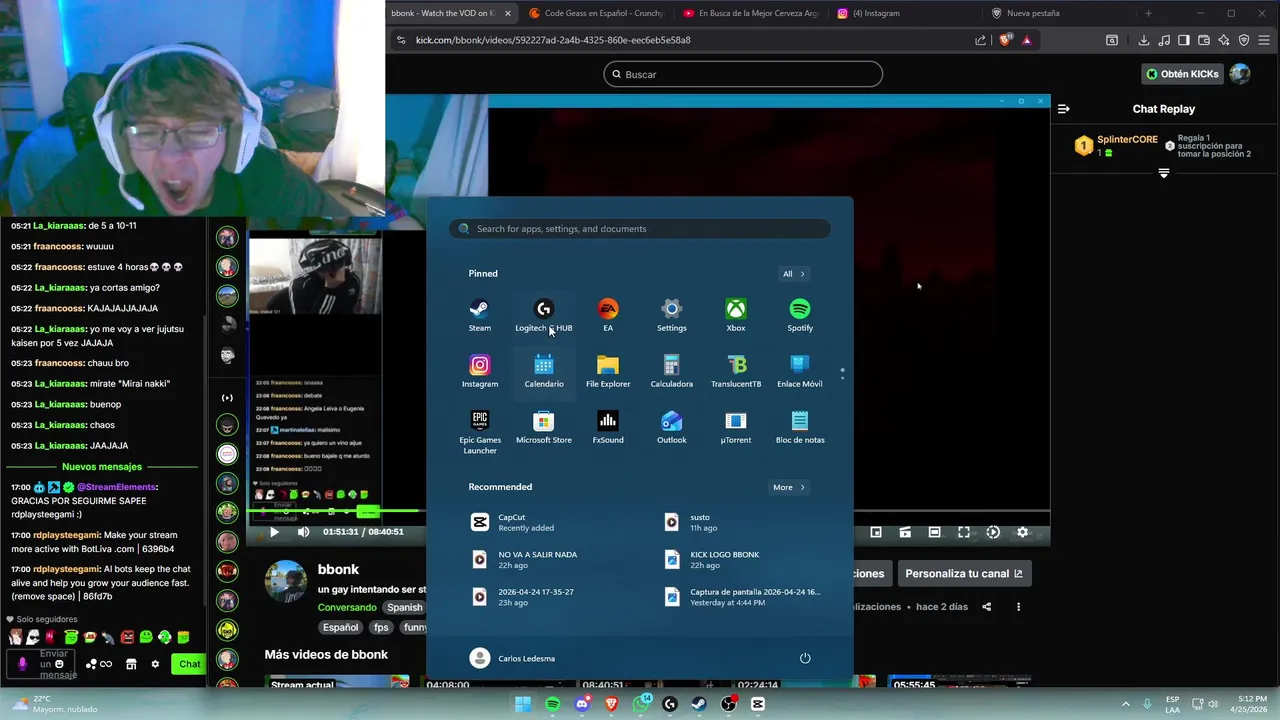Open KICK LOGO BBONK recommended file

[745, 560]
